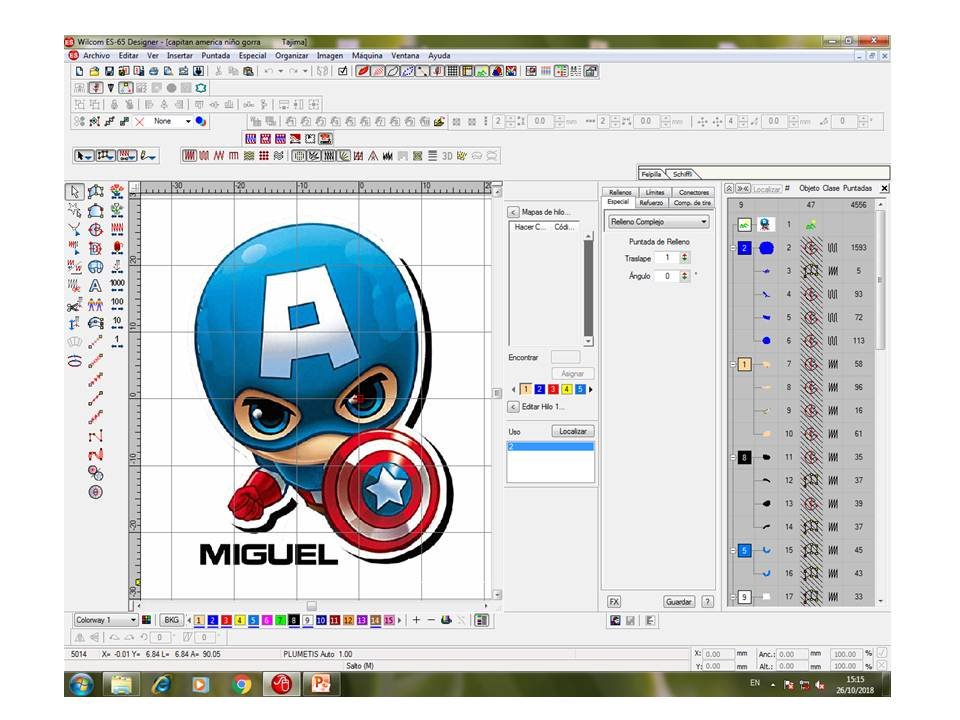
Task: Click the hoop ellipse icon in left toolbox
Action: pyautogui.click(x=75, y=361)
